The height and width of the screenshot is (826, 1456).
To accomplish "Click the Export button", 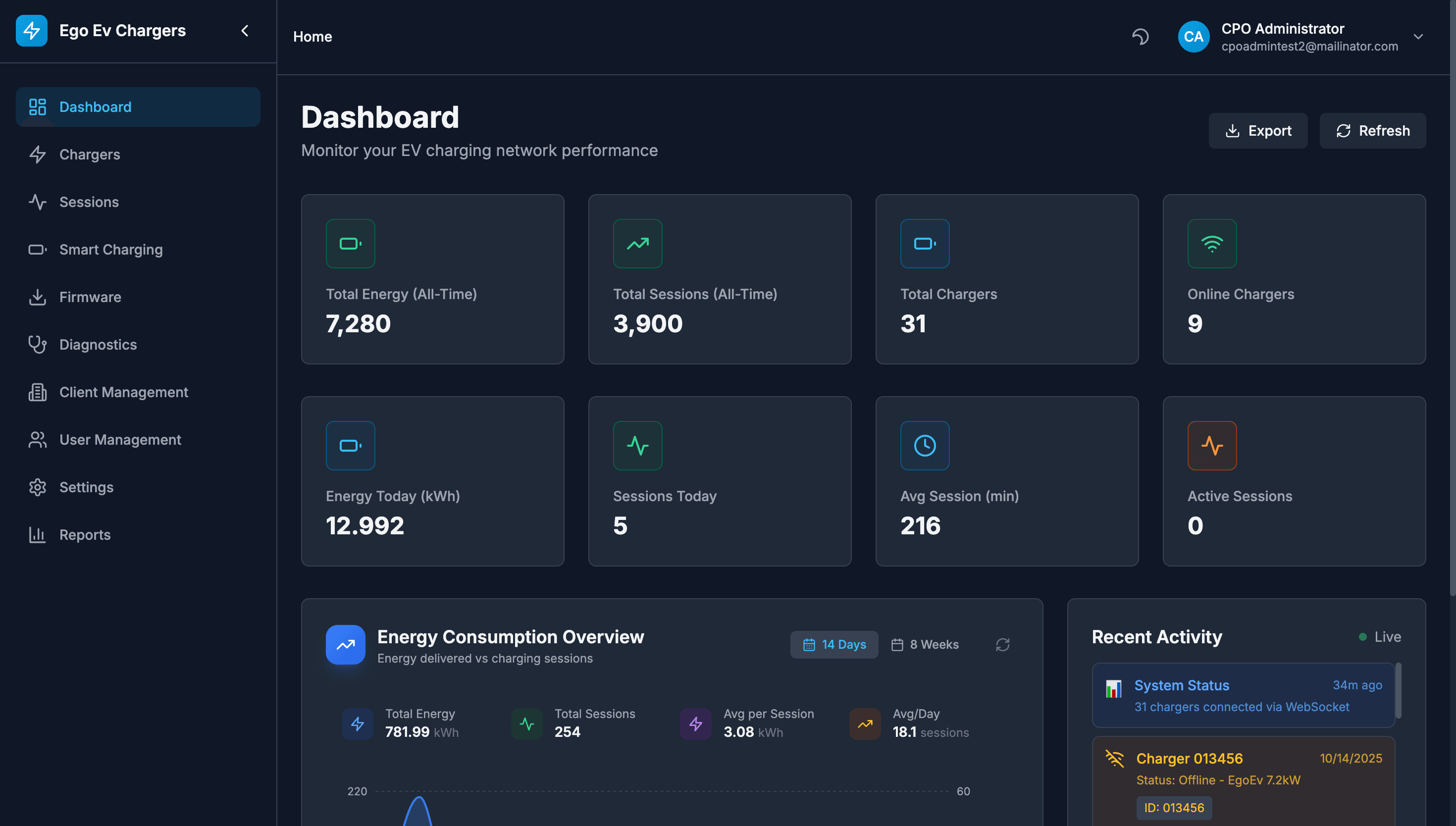I will pos(1258,130).
